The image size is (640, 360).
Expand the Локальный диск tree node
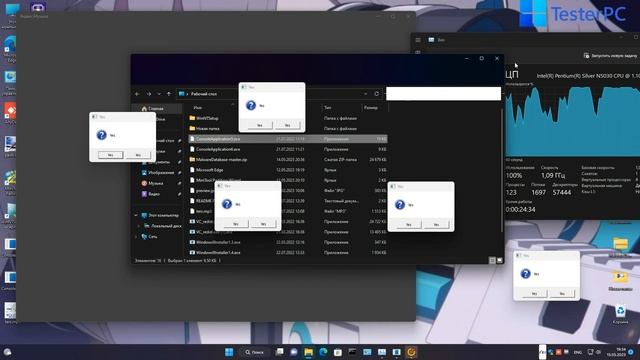[x=139, y=226]
